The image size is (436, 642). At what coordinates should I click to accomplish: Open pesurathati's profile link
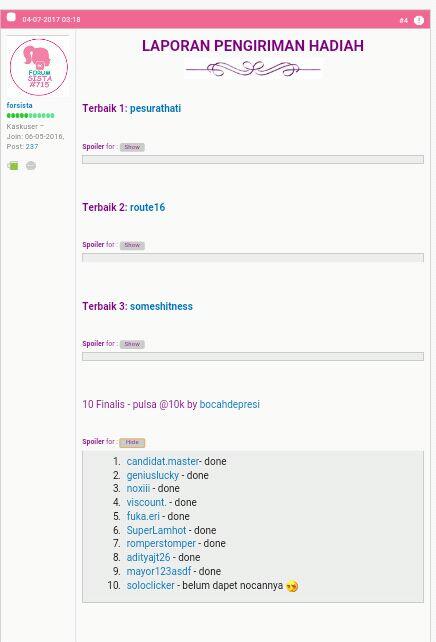coord(155,108)
